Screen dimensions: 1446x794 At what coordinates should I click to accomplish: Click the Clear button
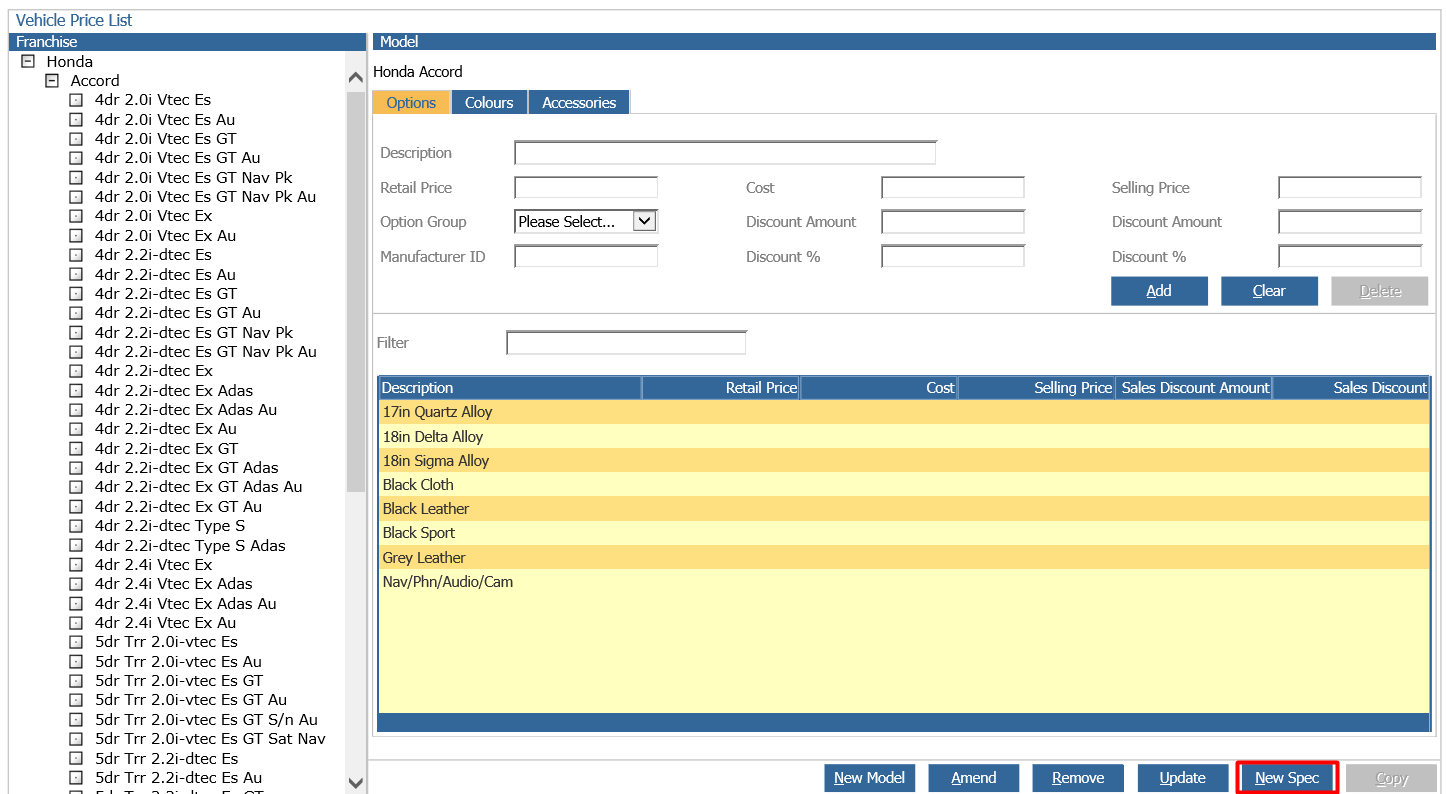pos(1269,291)
